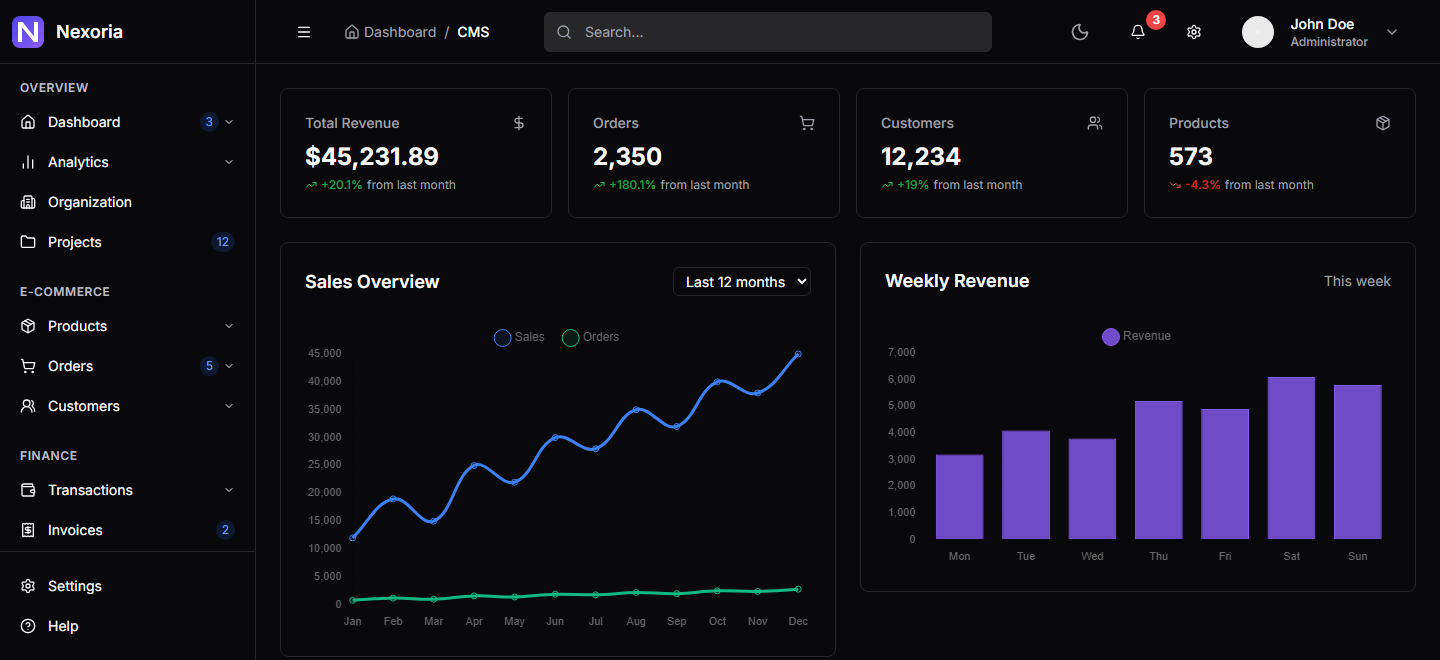
Task: Click the Orders badge showing 5
Action: click(x=209, y=366)
